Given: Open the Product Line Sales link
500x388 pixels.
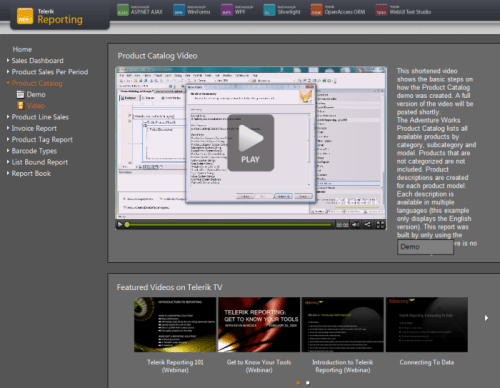Looking at the screenshot, I should point(40,117).
